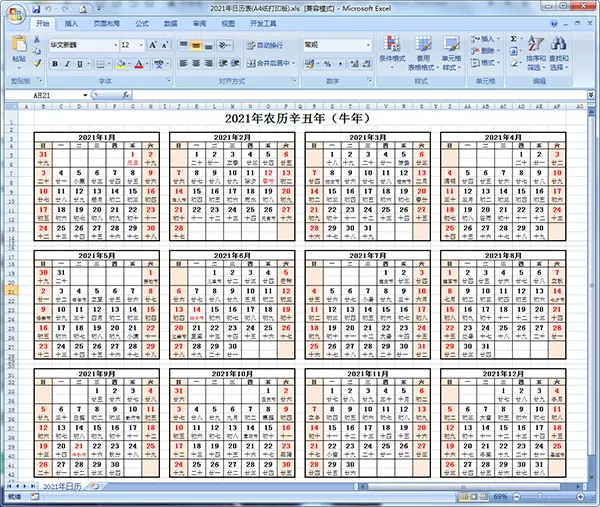This screenshot has width=600, height=507.
Task: Click the insert new worksheet tab icon
Action: click(x=95, y=486)
